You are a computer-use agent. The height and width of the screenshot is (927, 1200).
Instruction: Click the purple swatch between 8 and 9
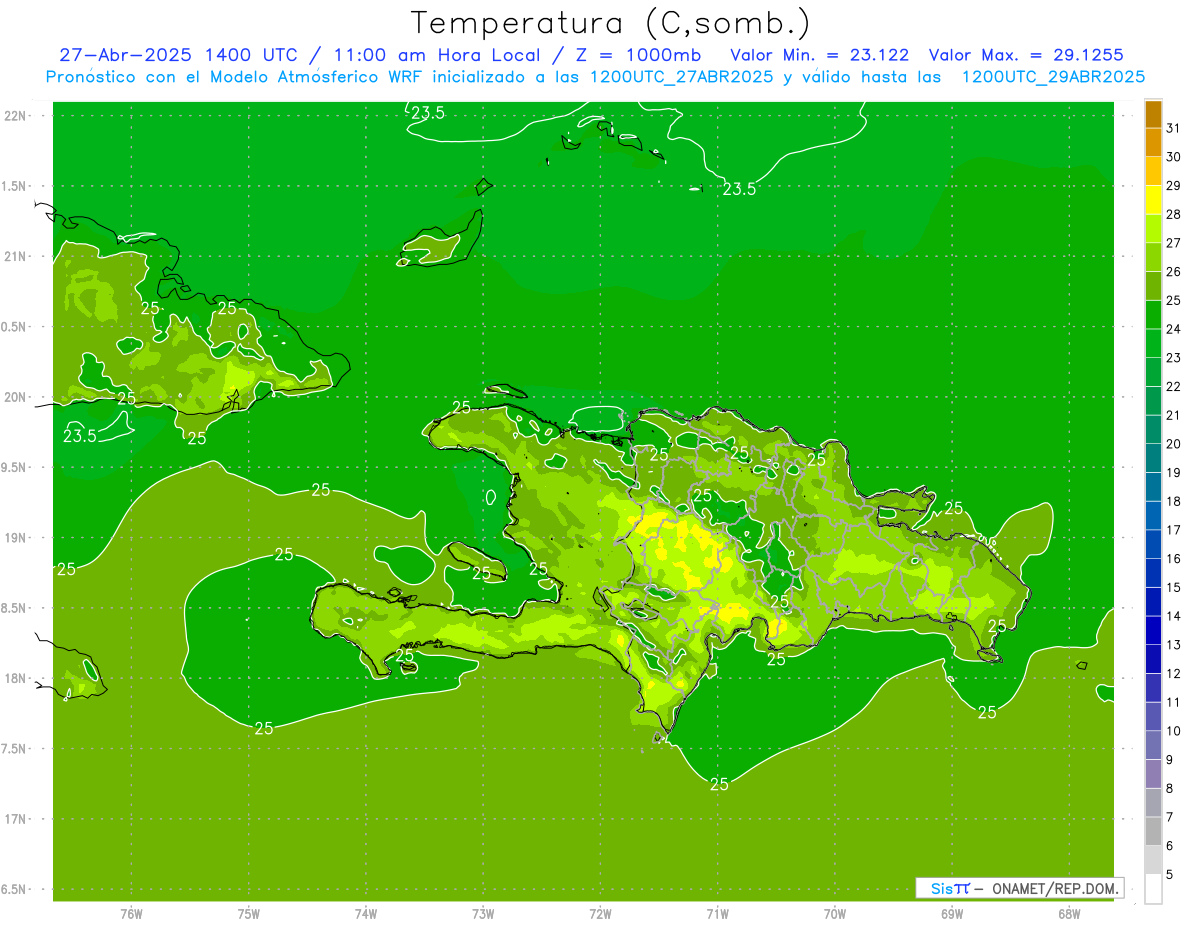click(1153, 773)
